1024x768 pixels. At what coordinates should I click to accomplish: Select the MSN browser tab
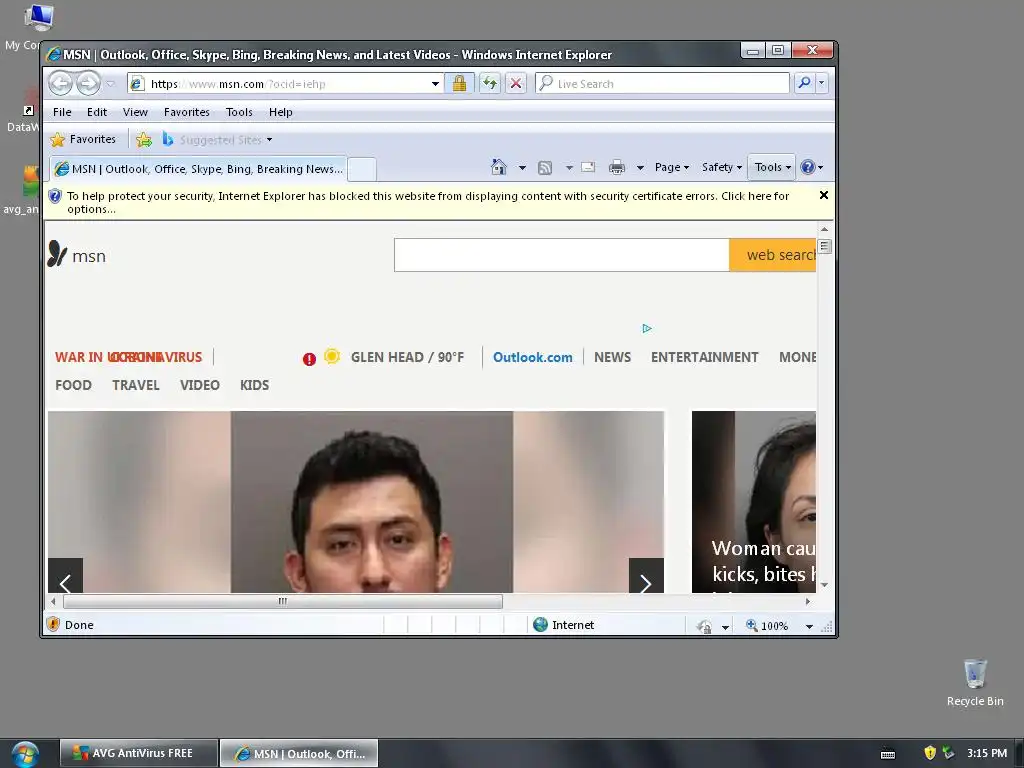198,169
